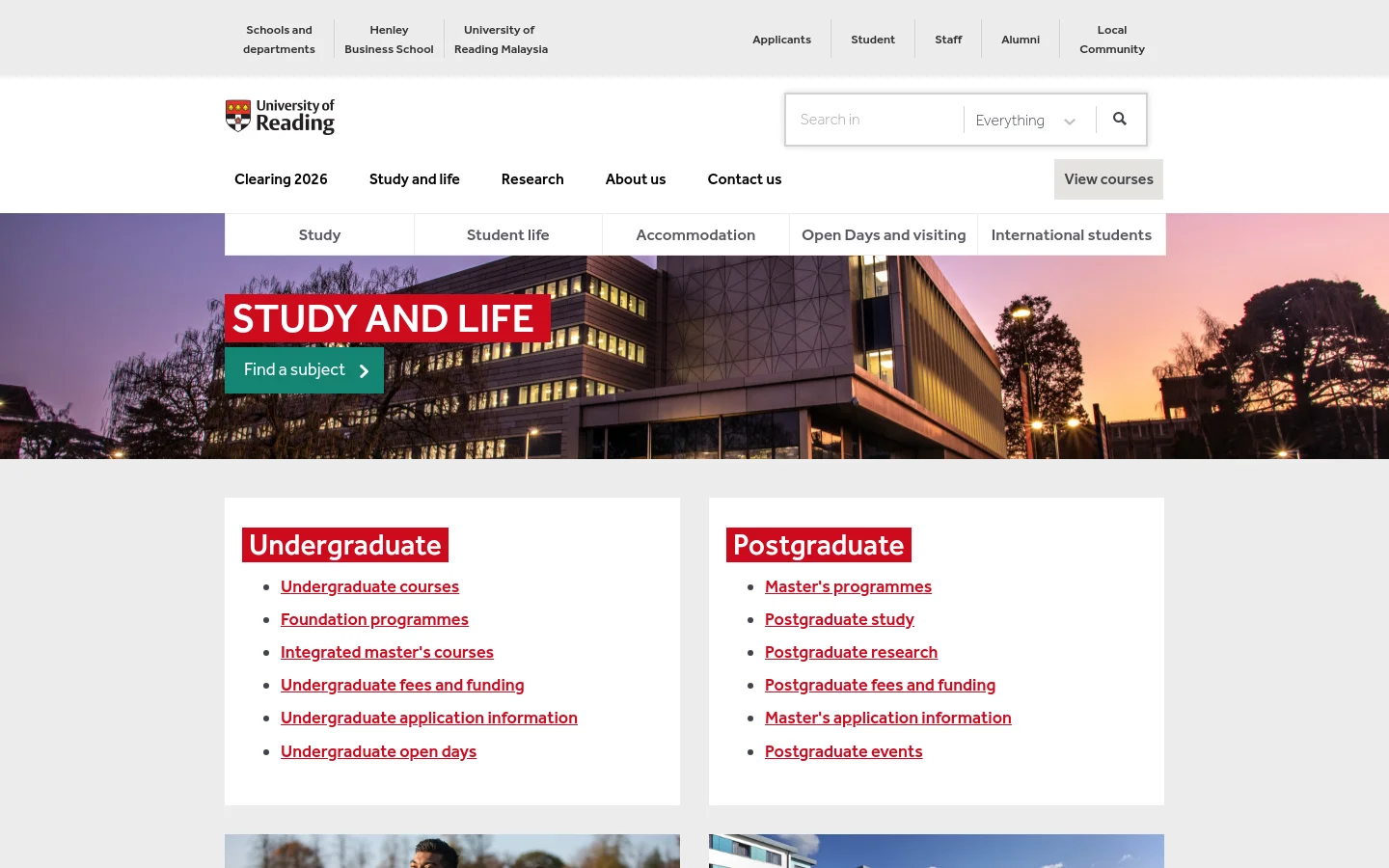The image size is (1389, 868).
Task: Switch to the Accommodation tab
Action: tap(695, 234)
